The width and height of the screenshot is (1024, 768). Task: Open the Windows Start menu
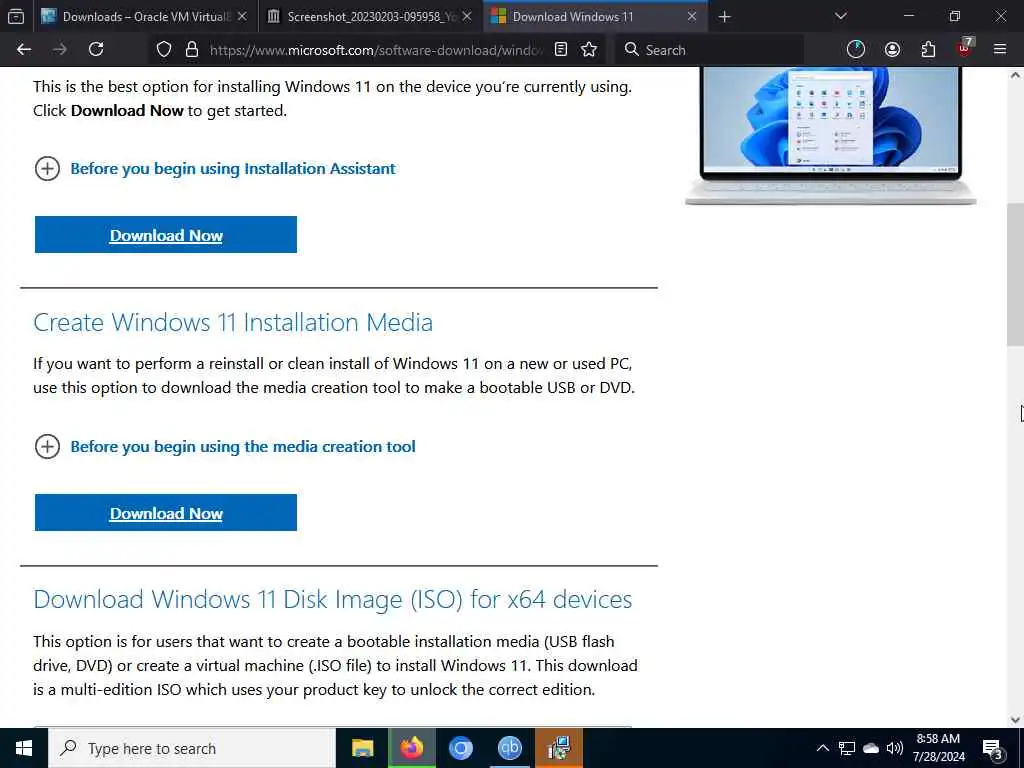coord(24,748)
